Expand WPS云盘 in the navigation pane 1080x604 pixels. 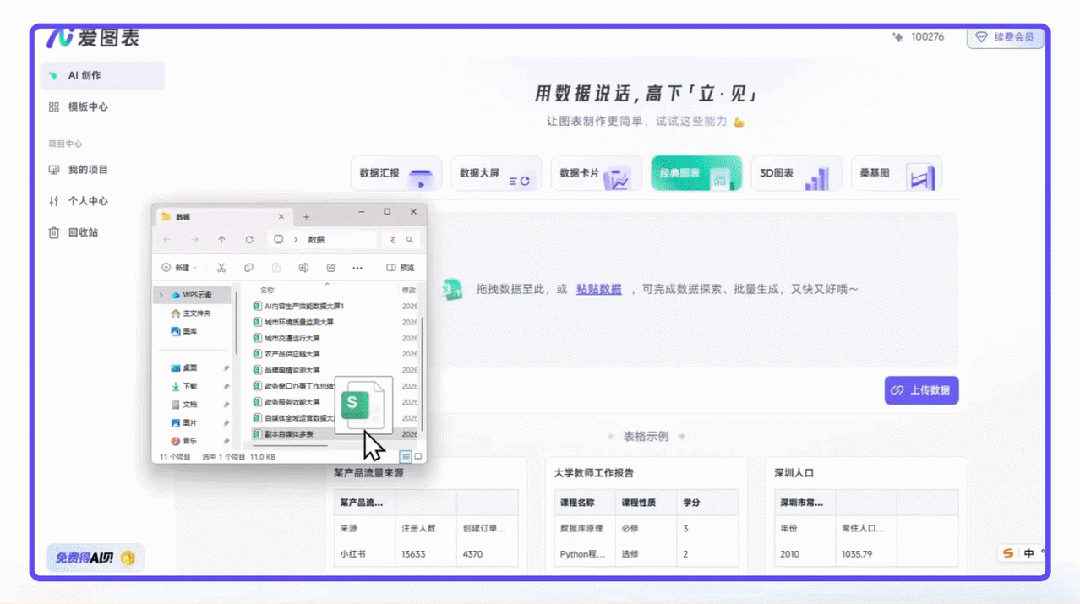(164, 296)
